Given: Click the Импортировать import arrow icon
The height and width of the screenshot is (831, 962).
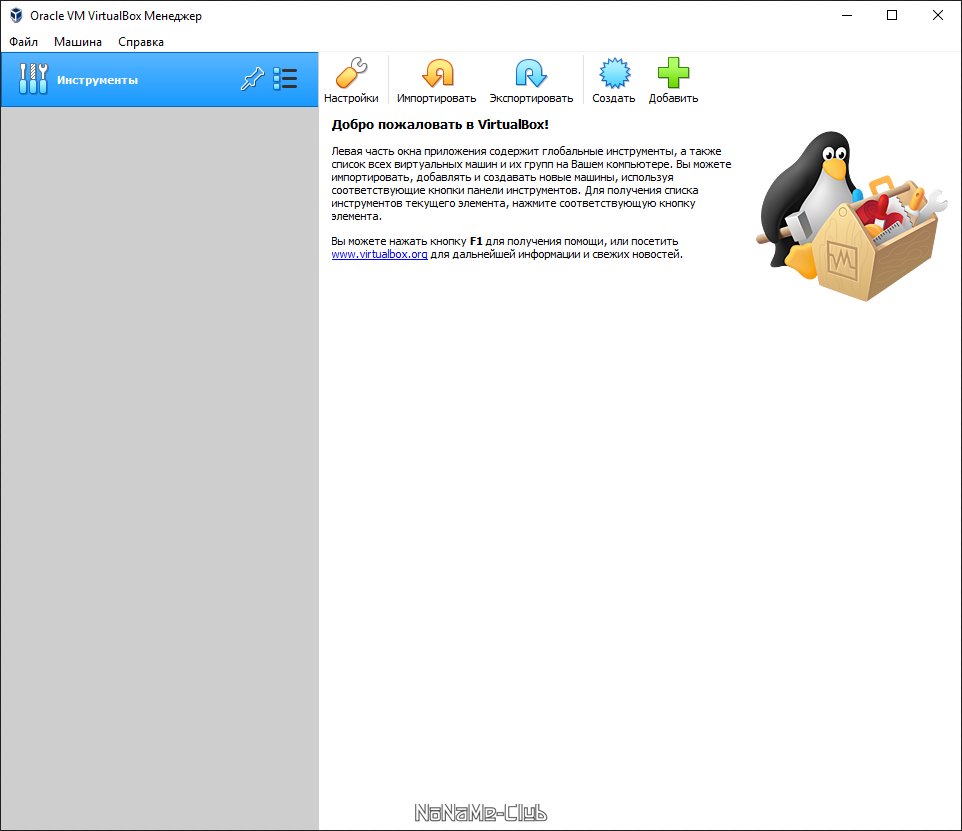Looking at the screenshot, I should (437, 73).
